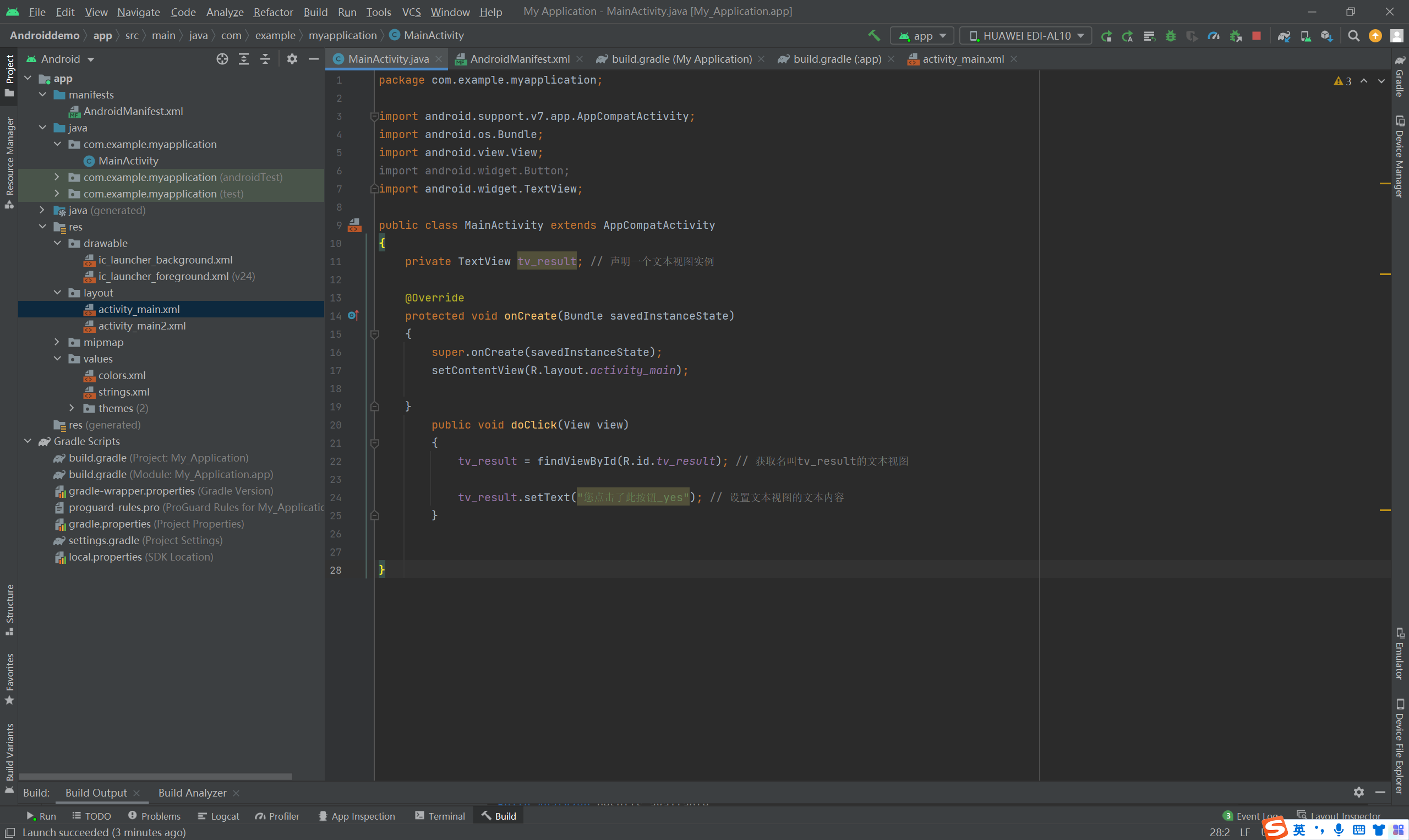
Task: Click Sync Project with Gradle Files icon
Action: point(1284,36)
